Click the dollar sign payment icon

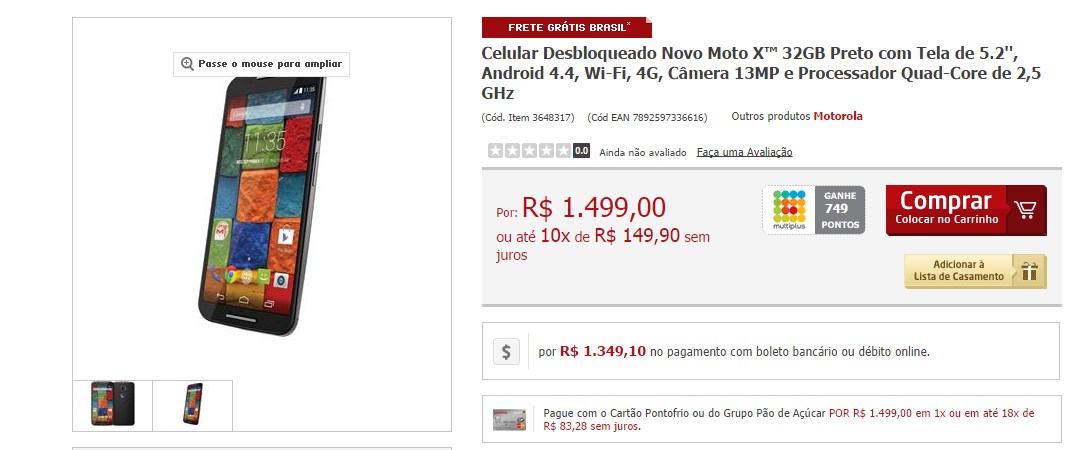point(506,352)
